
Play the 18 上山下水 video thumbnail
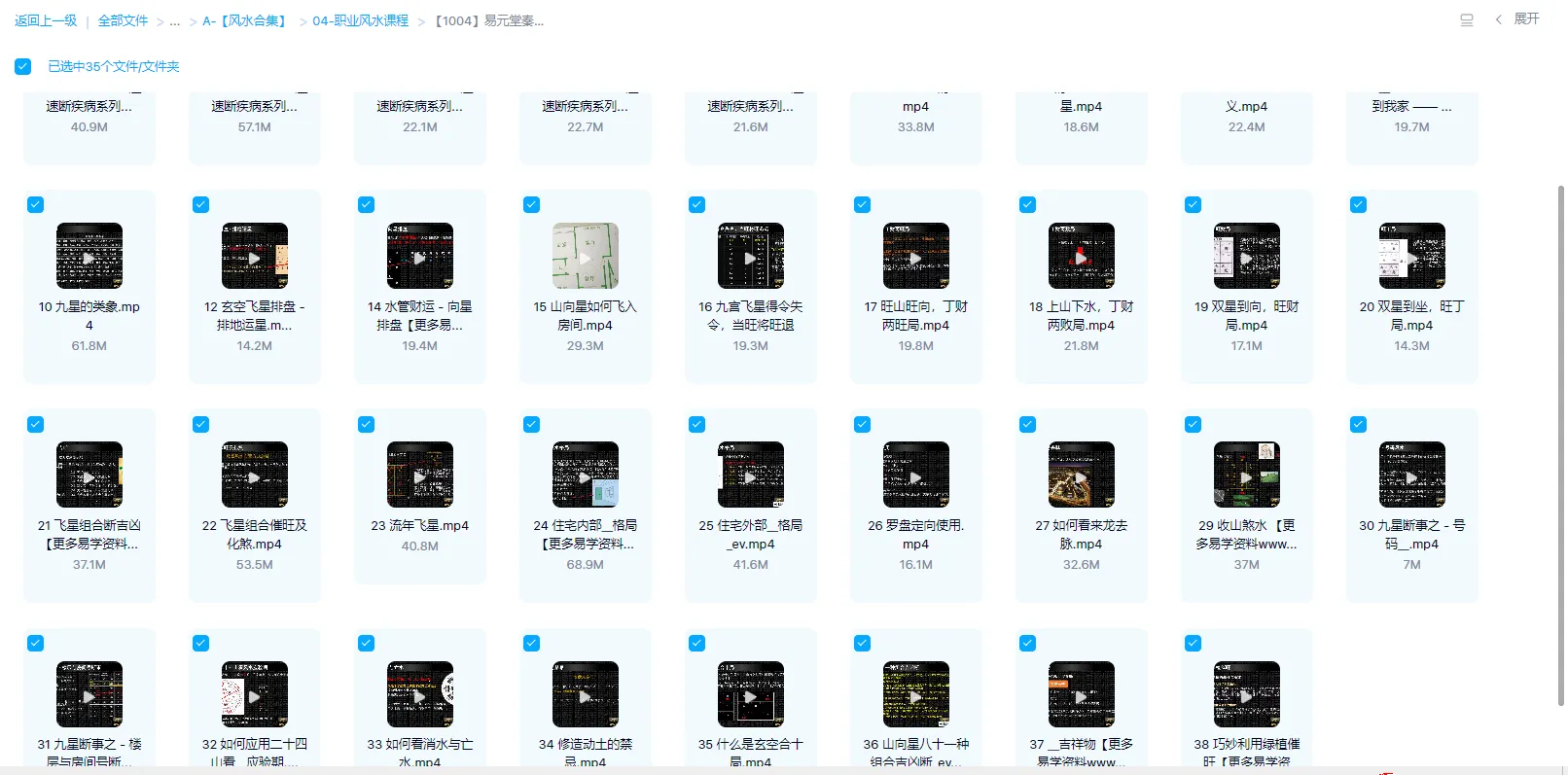coord(1081,257)
